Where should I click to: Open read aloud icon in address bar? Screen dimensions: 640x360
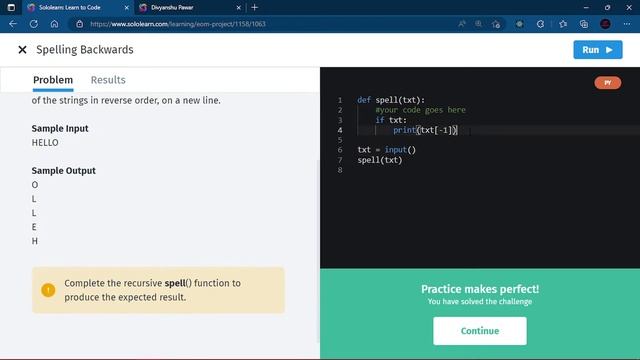pos(462,24)
